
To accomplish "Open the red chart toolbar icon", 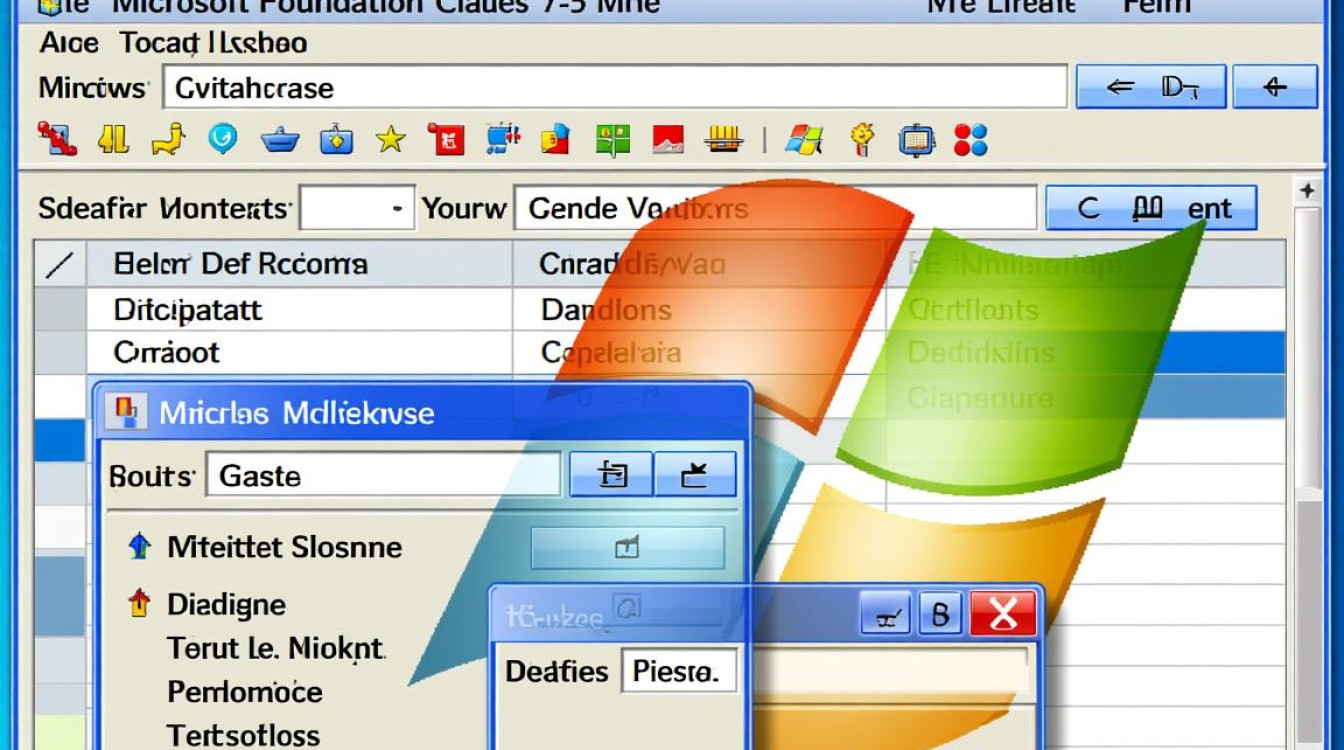I will click(667, 139).
